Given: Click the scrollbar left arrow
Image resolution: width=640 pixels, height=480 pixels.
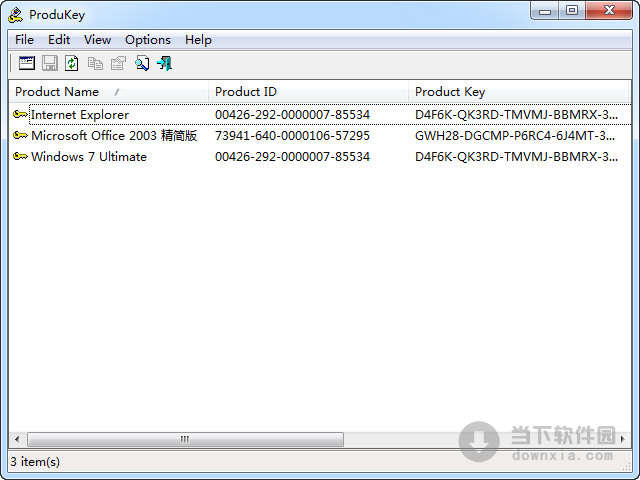Looking at the screenshot, I should [x=17, y=439].
